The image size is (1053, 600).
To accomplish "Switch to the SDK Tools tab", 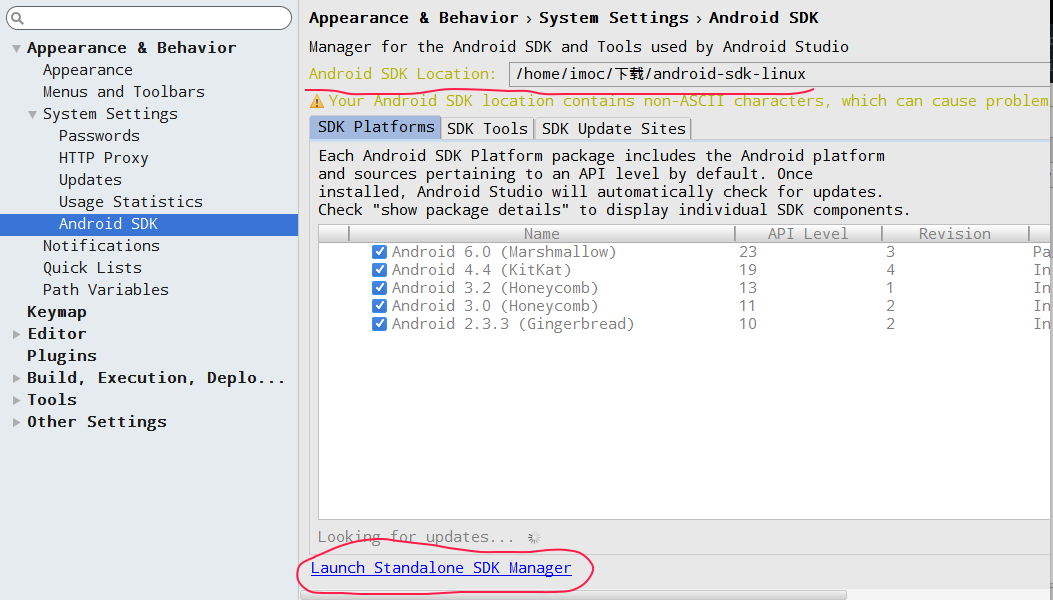I will coord(488,128).
